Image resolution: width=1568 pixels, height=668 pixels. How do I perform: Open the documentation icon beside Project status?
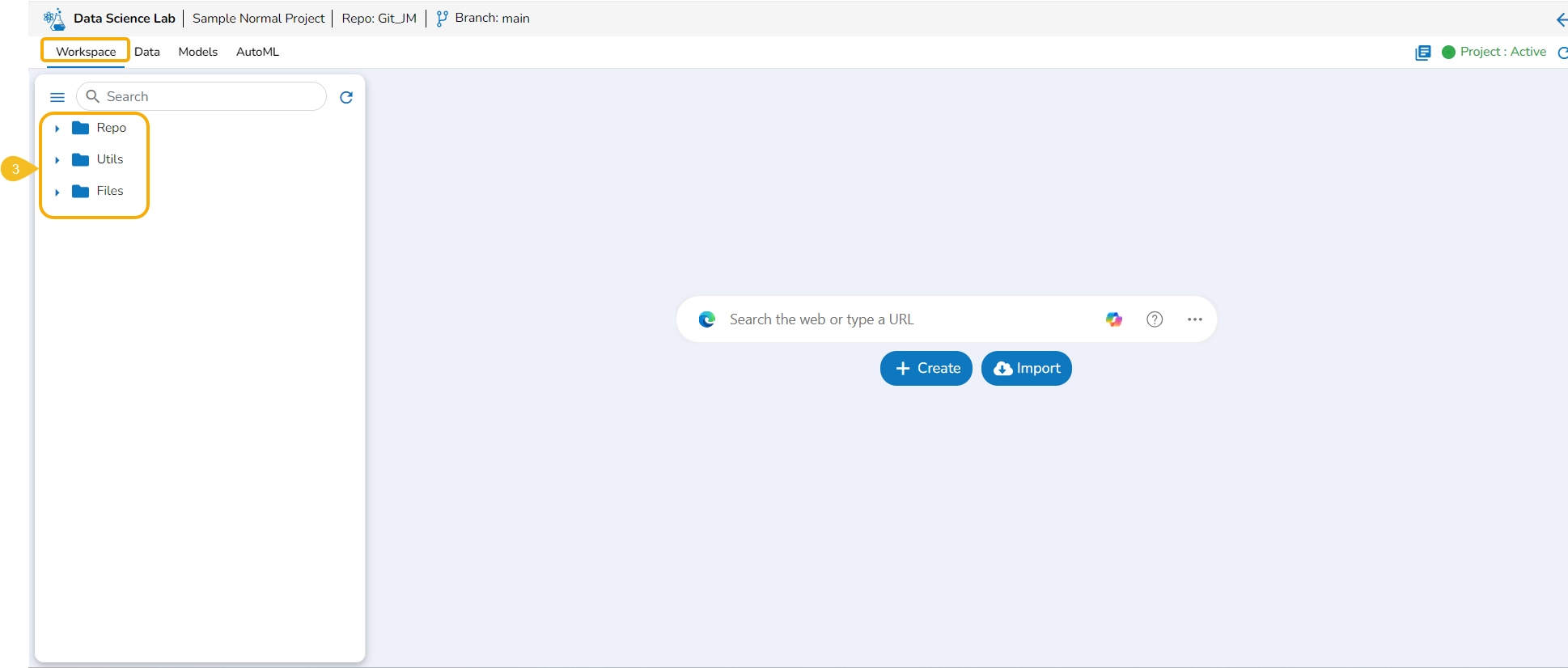1422,53
